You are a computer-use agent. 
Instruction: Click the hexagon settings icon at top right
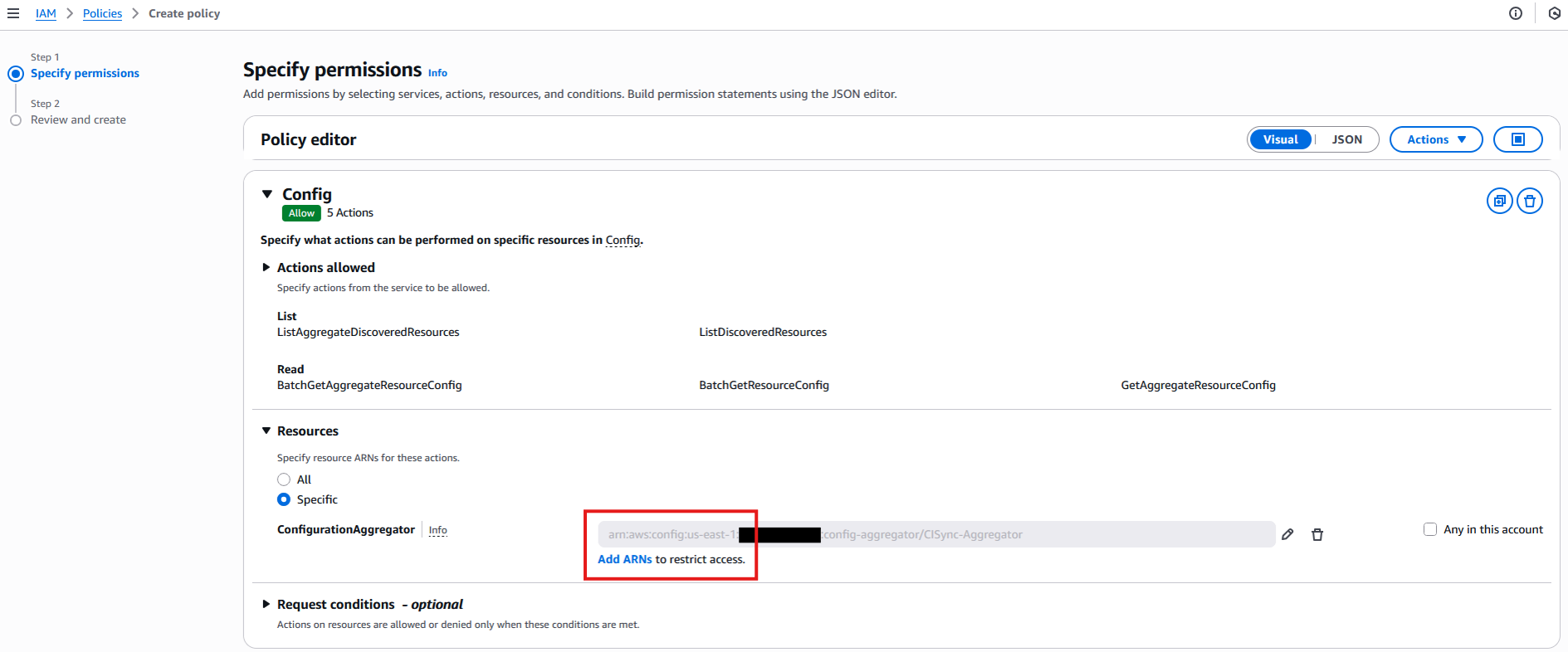point(1555,13)
